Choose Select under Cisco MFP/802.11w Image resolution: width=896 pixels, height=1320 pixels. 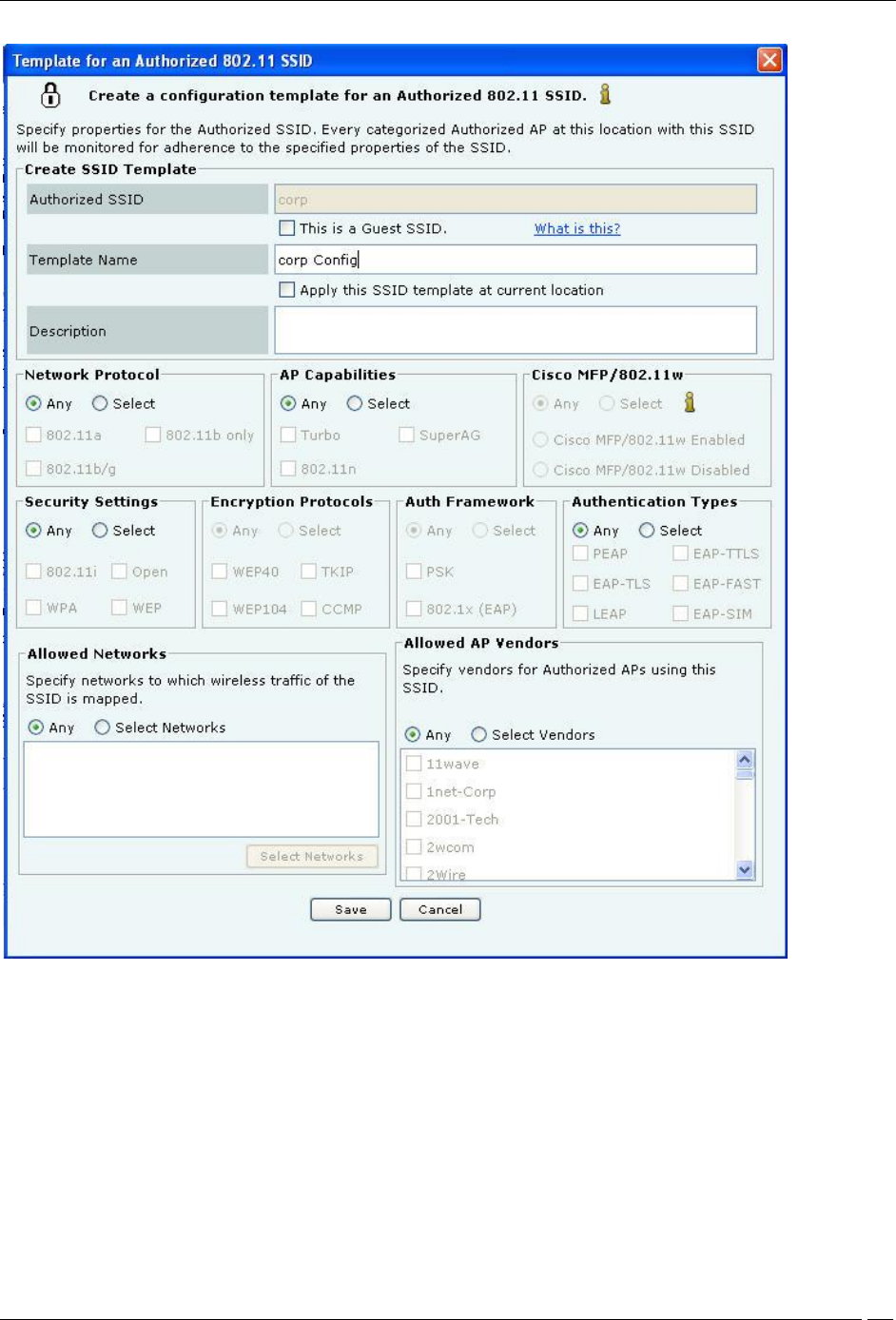607,403
